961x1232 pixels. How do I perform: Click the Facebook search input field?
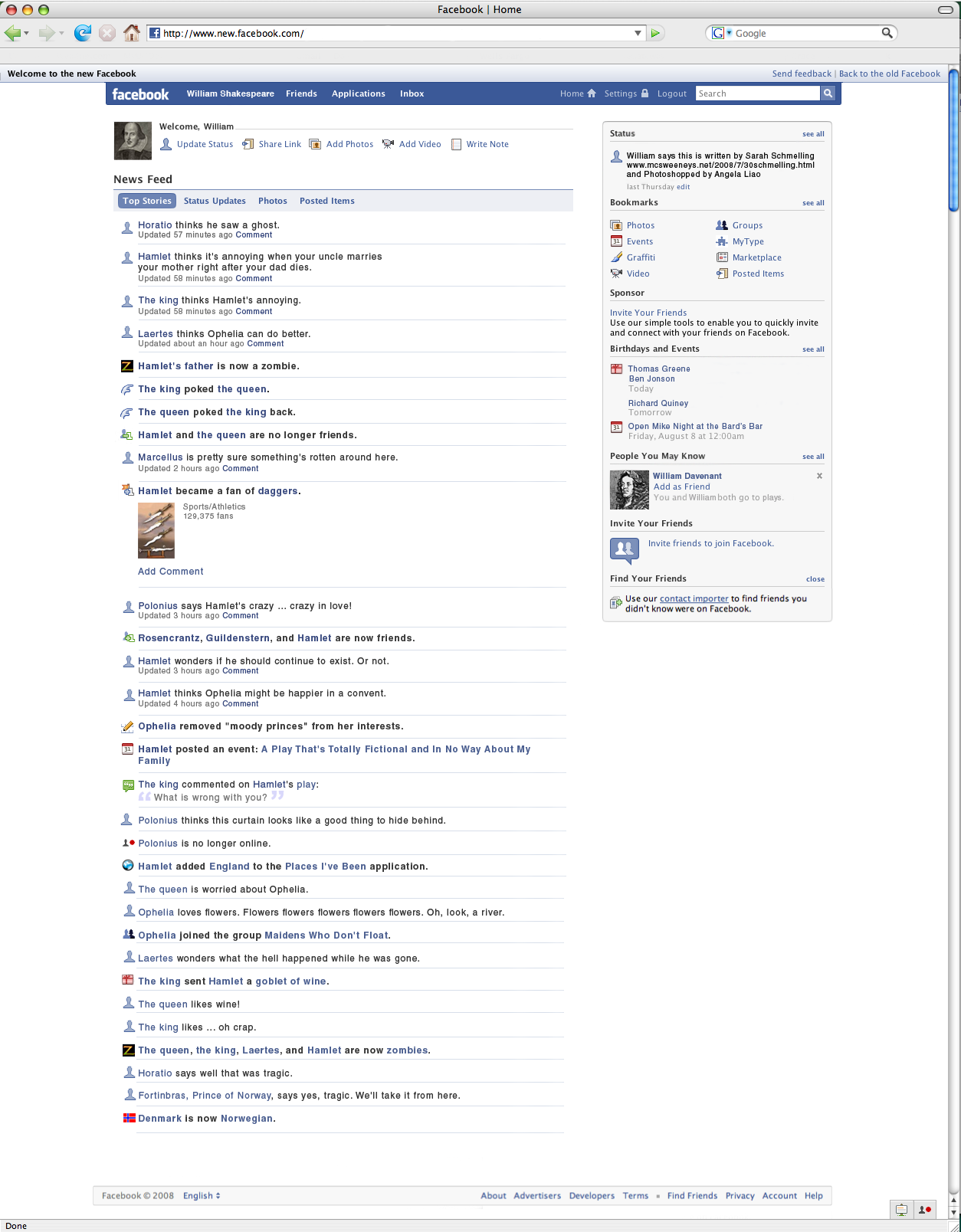click(757, 93)
